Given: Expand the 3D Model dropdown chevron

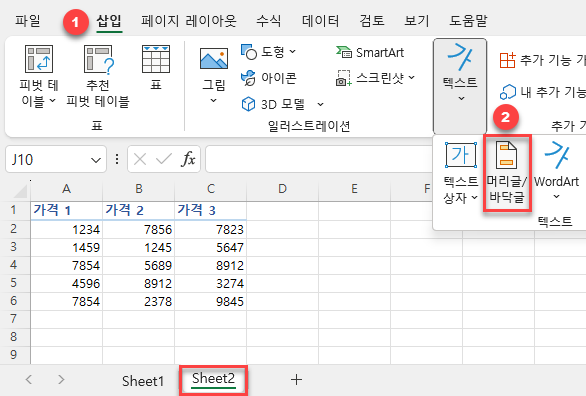Looking at the screenshot, I should point(320,104).
